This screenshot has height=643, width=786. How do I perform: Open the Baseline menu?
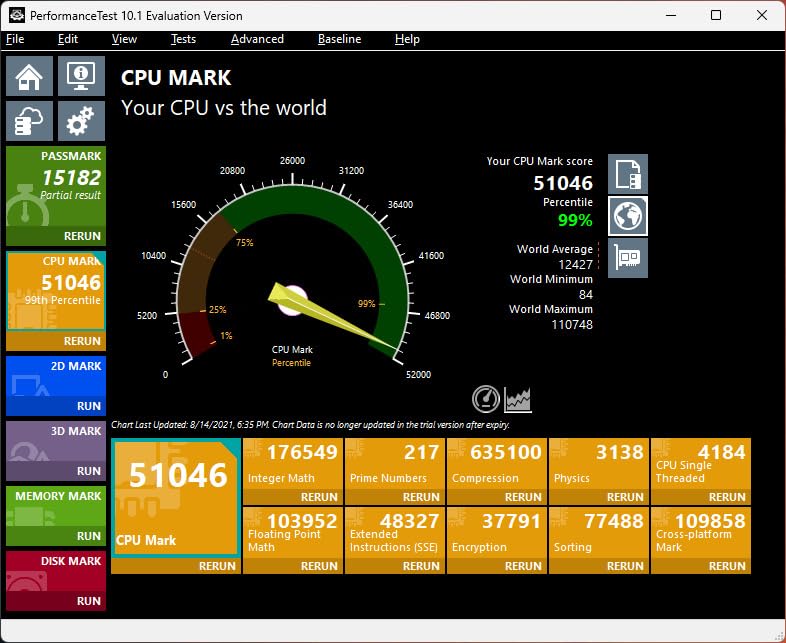[x=339, y=39]
